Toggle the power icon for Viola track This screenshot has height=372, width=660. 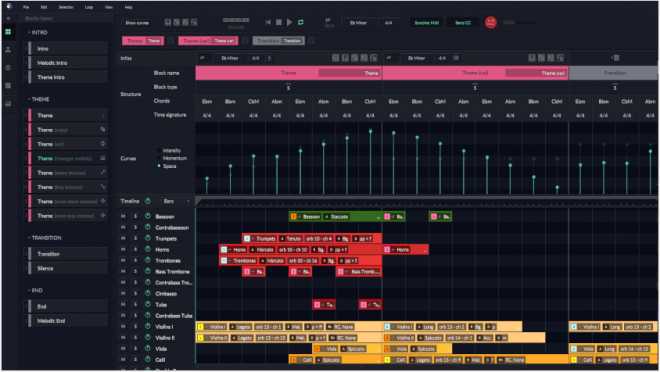pos(148,348)
